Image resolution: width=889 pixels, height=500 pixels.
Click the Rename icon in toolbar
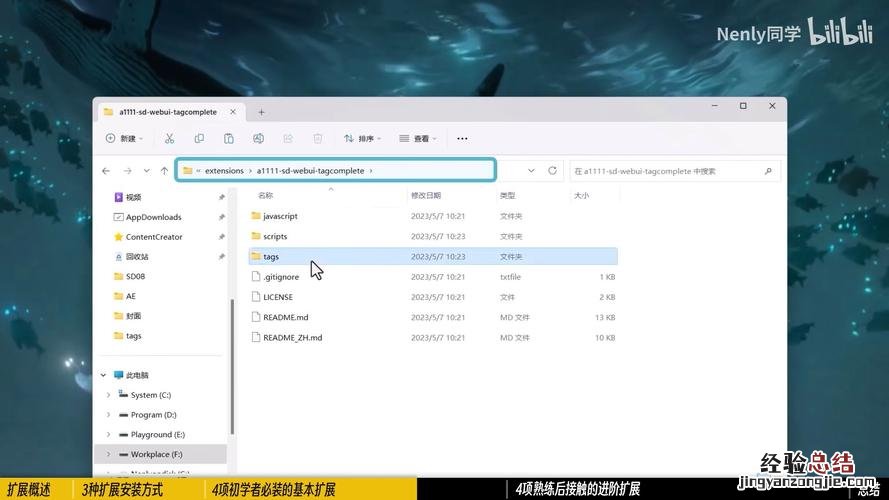pyautogui.click(x=258, y=138)
